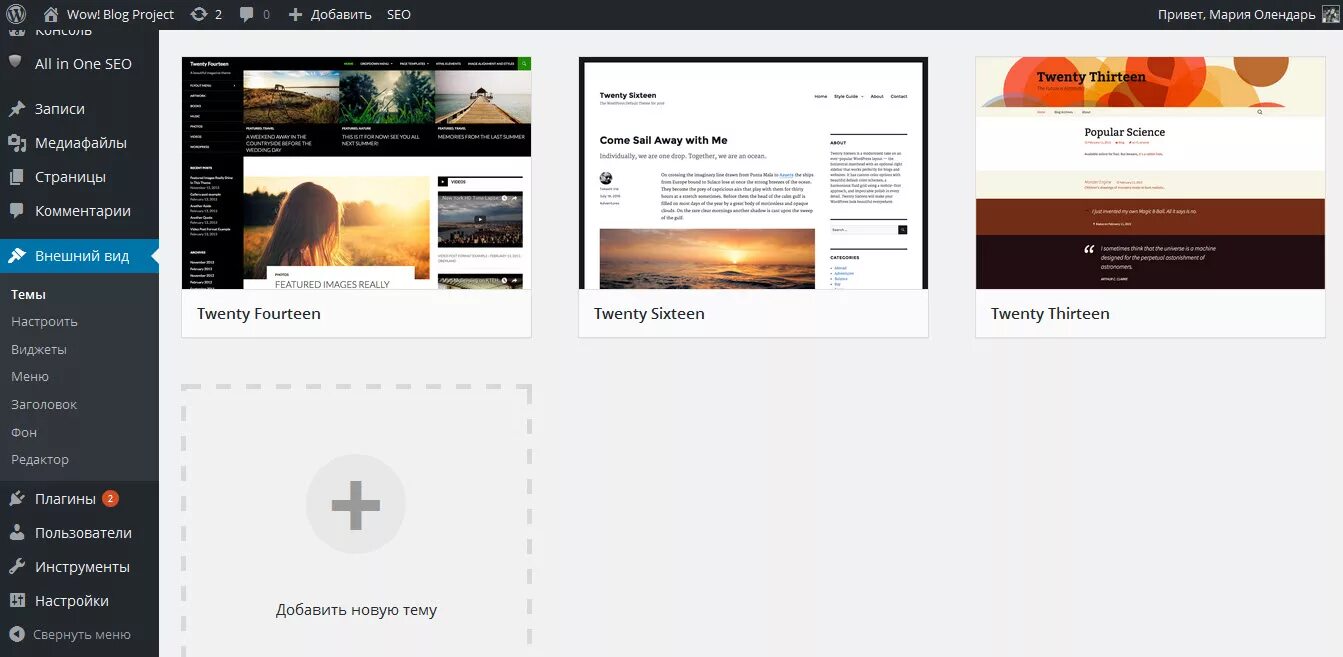The width and height of the screenshot is (1343, 657).
Task: Click the Страницы pages icon
Action: point(16,177)
